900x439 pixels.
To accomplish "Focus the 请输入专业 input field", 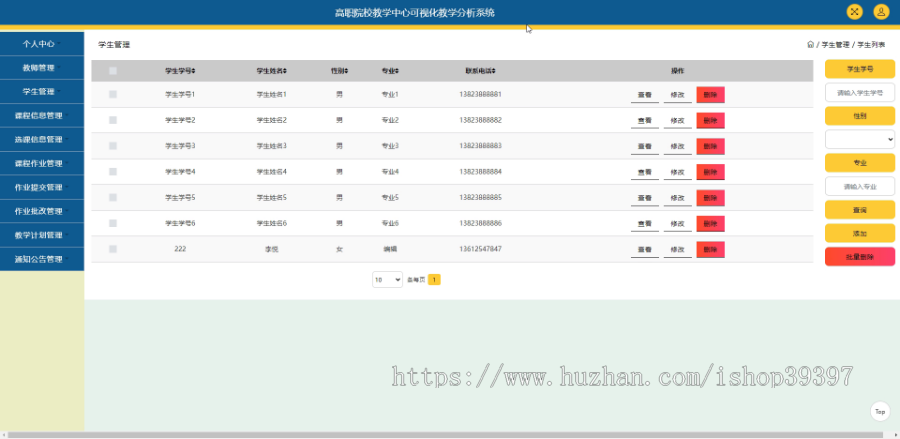I will pyautogui.click(x=860, y=187).
